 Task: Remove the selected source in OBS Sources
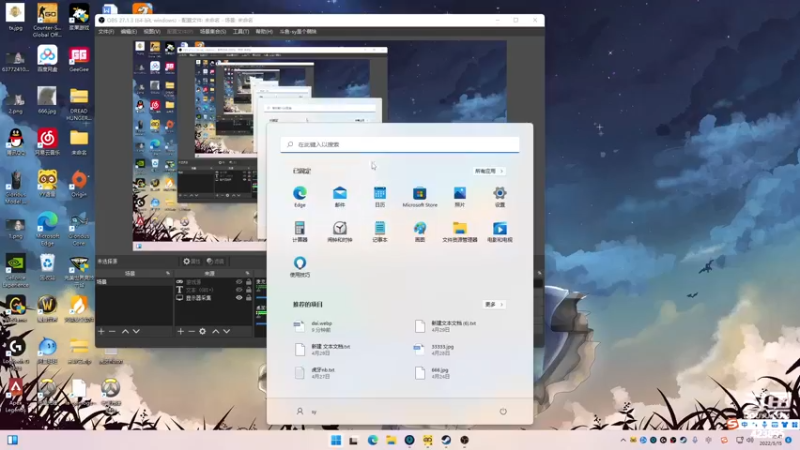[191, 332]
